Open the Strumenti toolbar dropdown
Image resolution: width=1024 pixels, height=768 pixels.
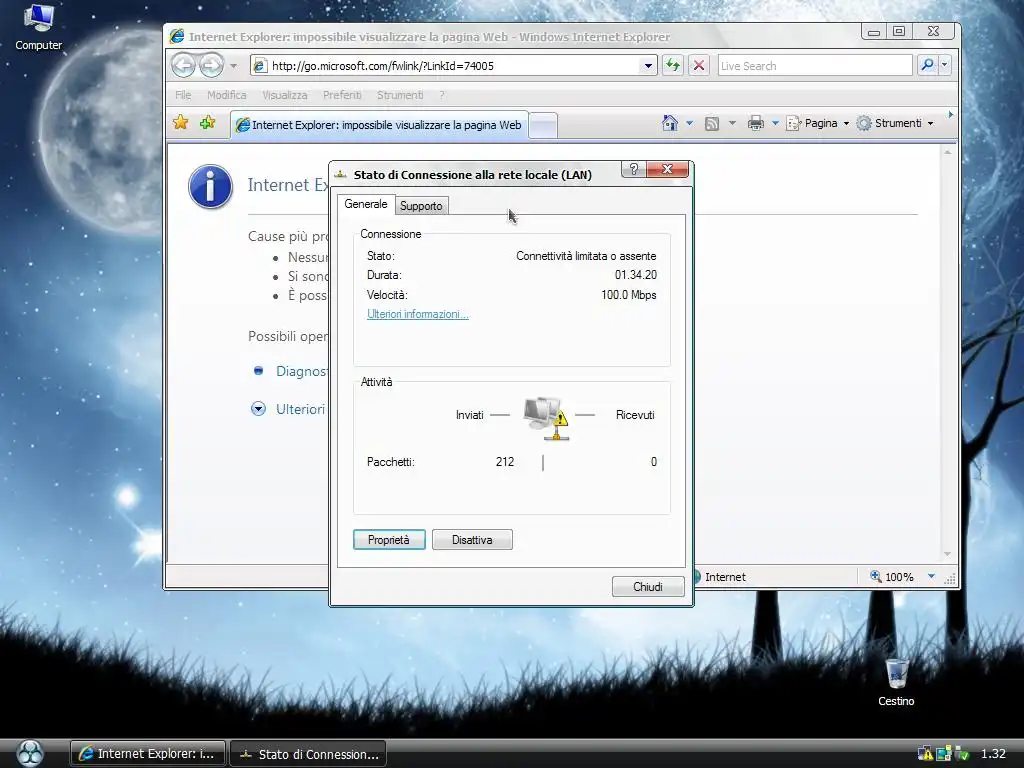pos(895,123)
